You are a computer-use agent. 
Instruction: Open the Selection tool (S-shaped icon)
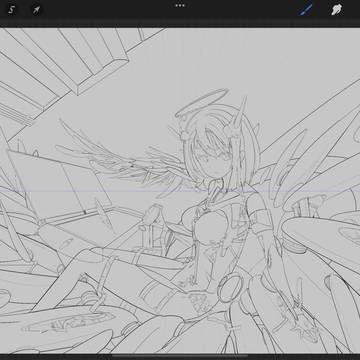[x=12, y=10]
